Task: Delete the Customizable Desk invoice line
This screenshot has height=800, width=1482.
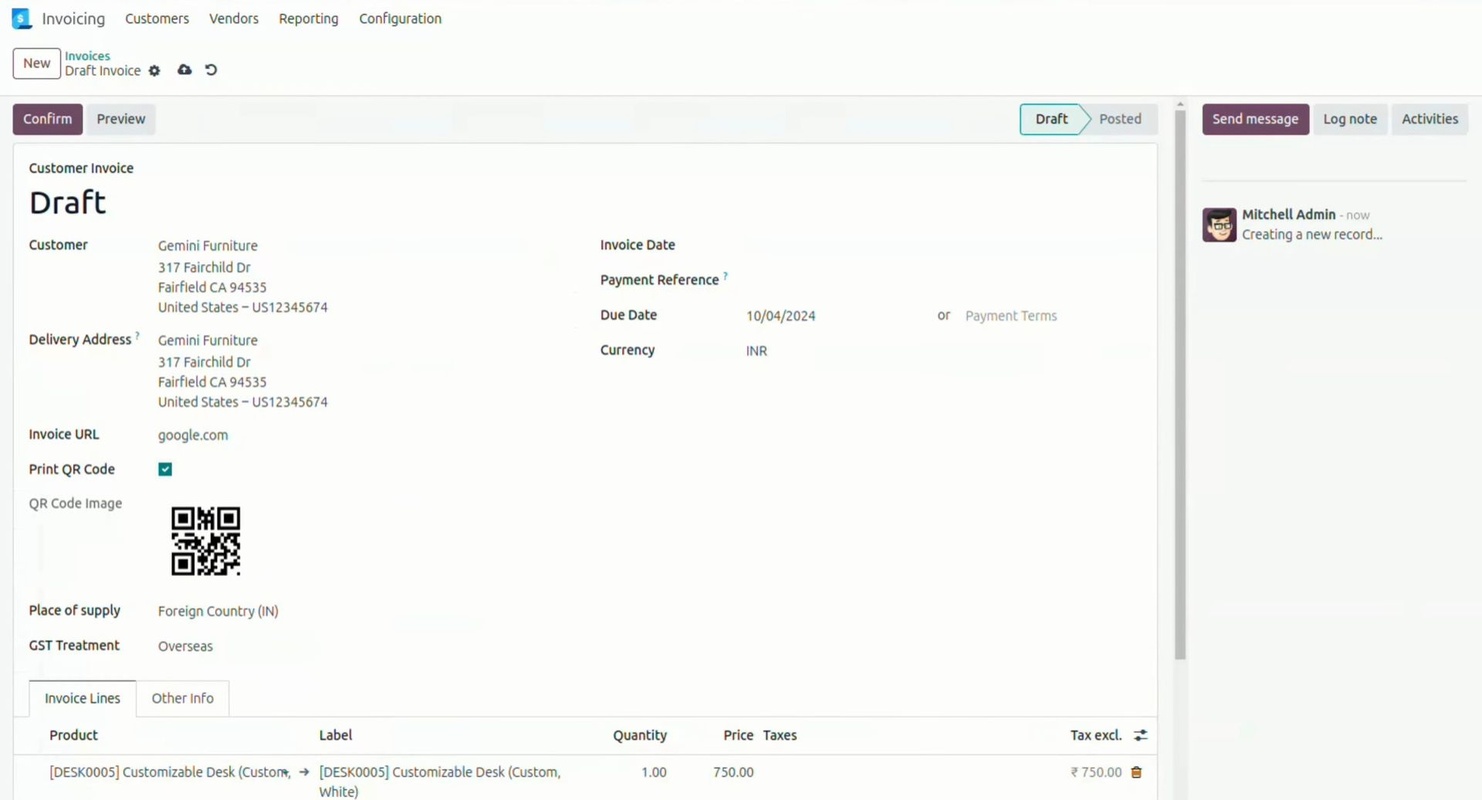Action: pyautogui.click(x=1136, y=772)
